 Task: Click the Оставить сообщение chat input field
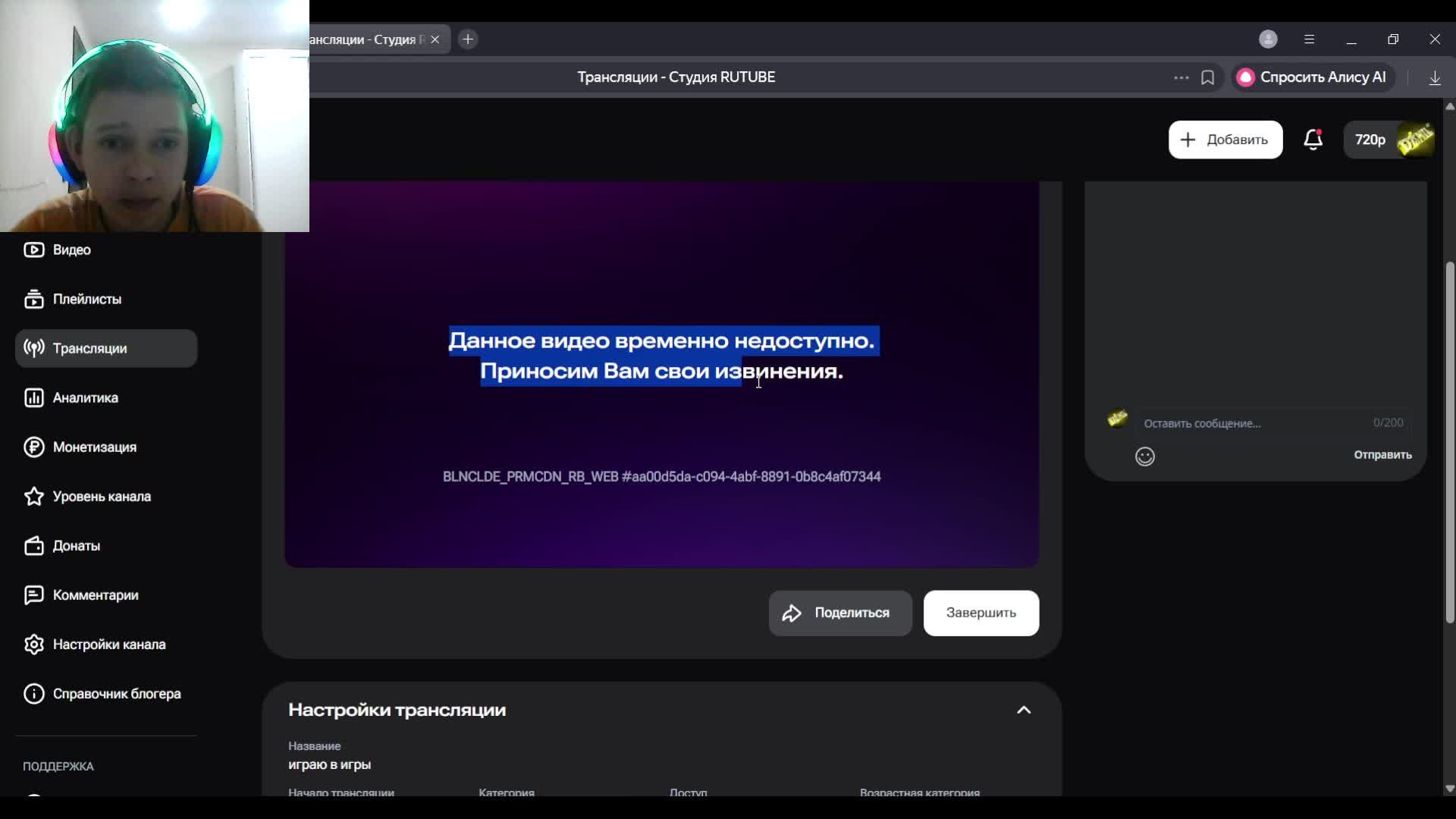pyautogui.click(x=1272, y=423)
